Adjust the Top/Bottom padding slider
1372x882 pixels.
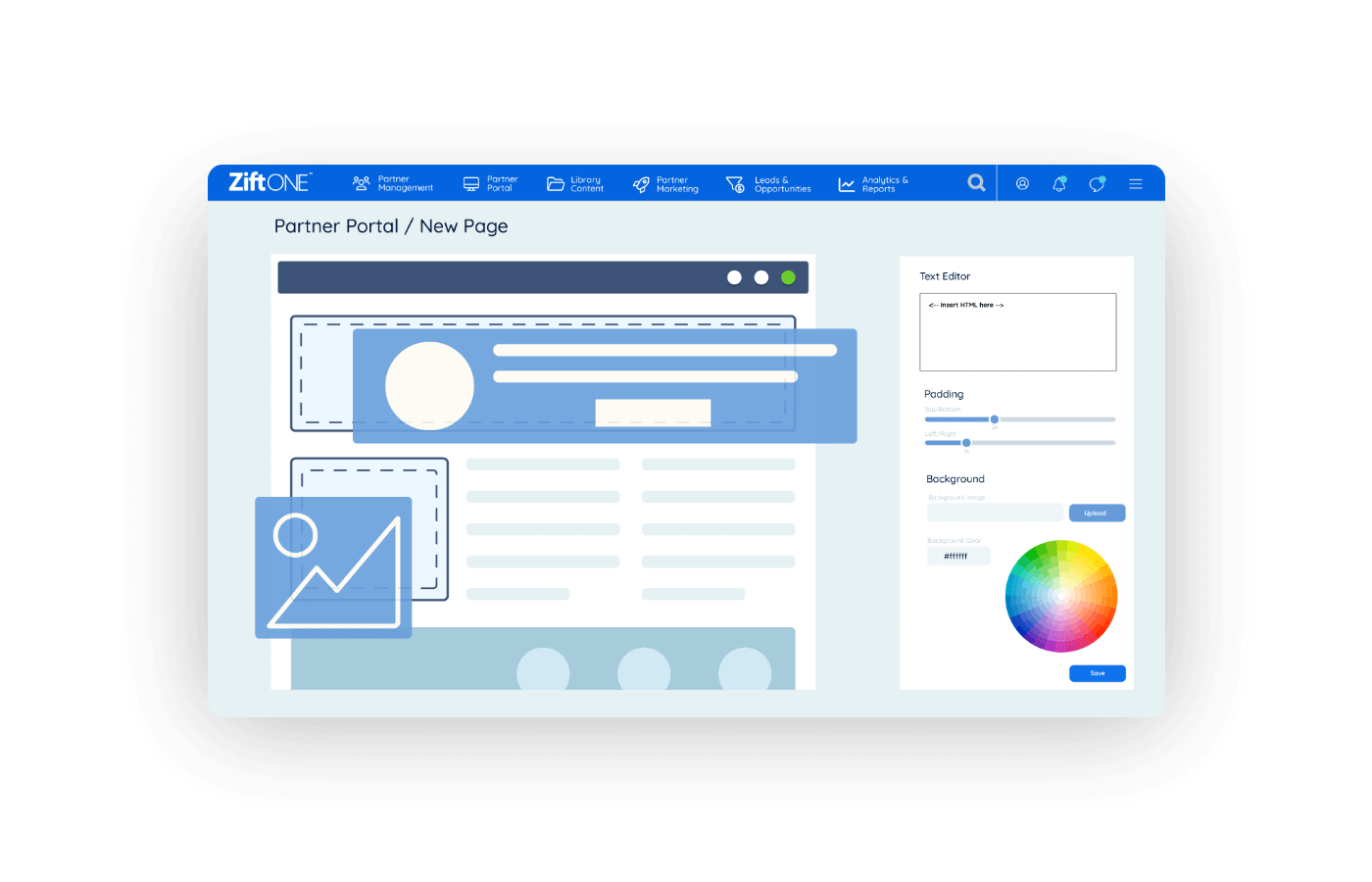click(995, 418)
